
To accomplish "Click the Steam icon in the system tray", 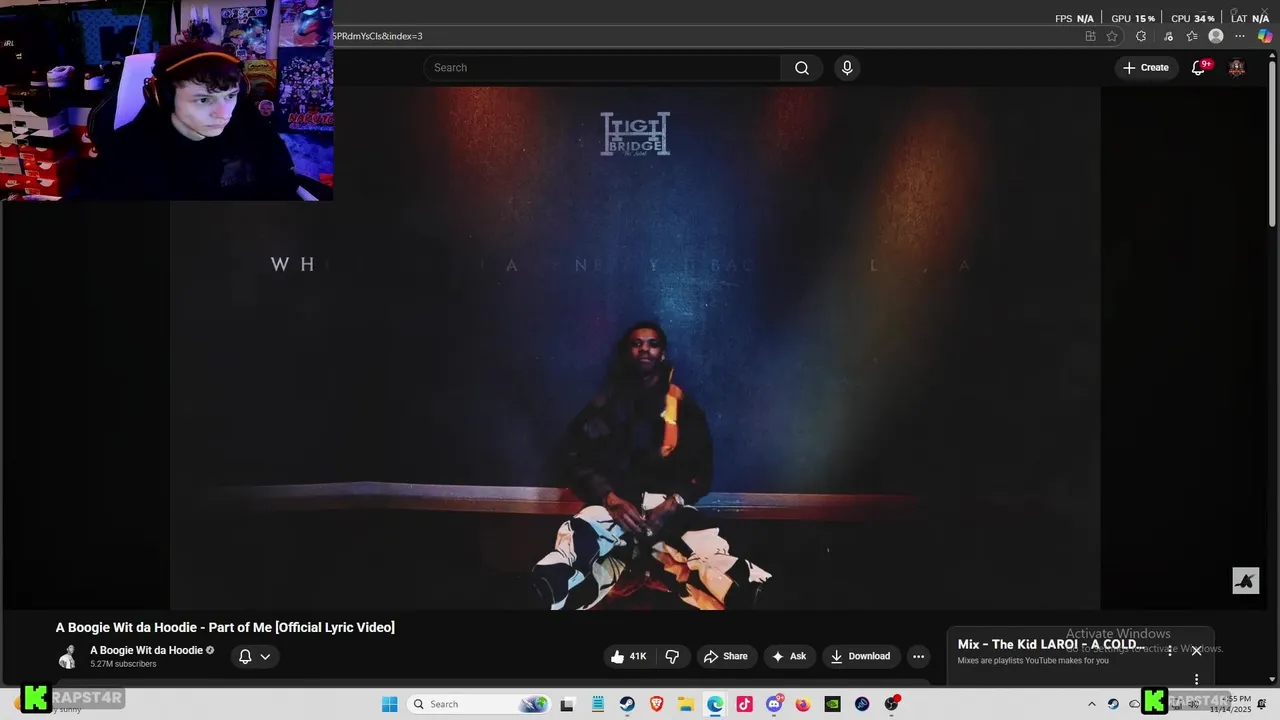I will click(1113, 704).
